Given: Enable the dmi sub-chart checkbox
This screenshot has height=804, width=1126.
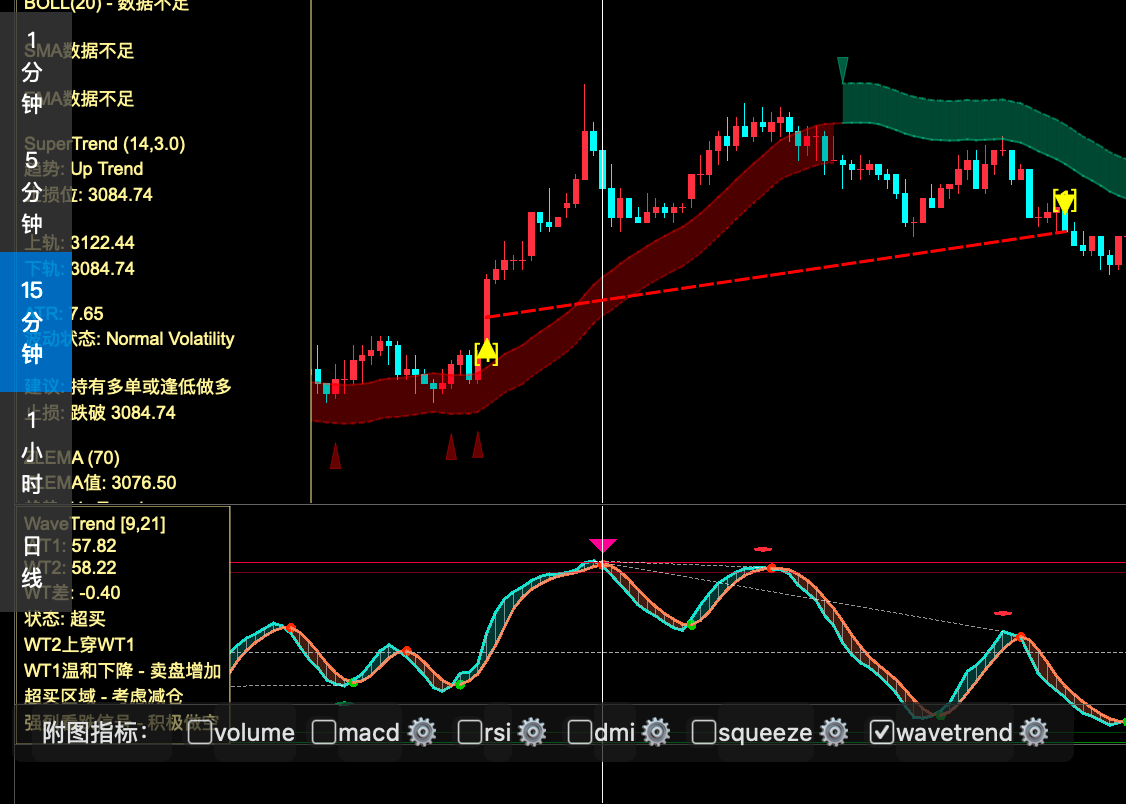Looking at the screenshot, I should tap(580, 732).
